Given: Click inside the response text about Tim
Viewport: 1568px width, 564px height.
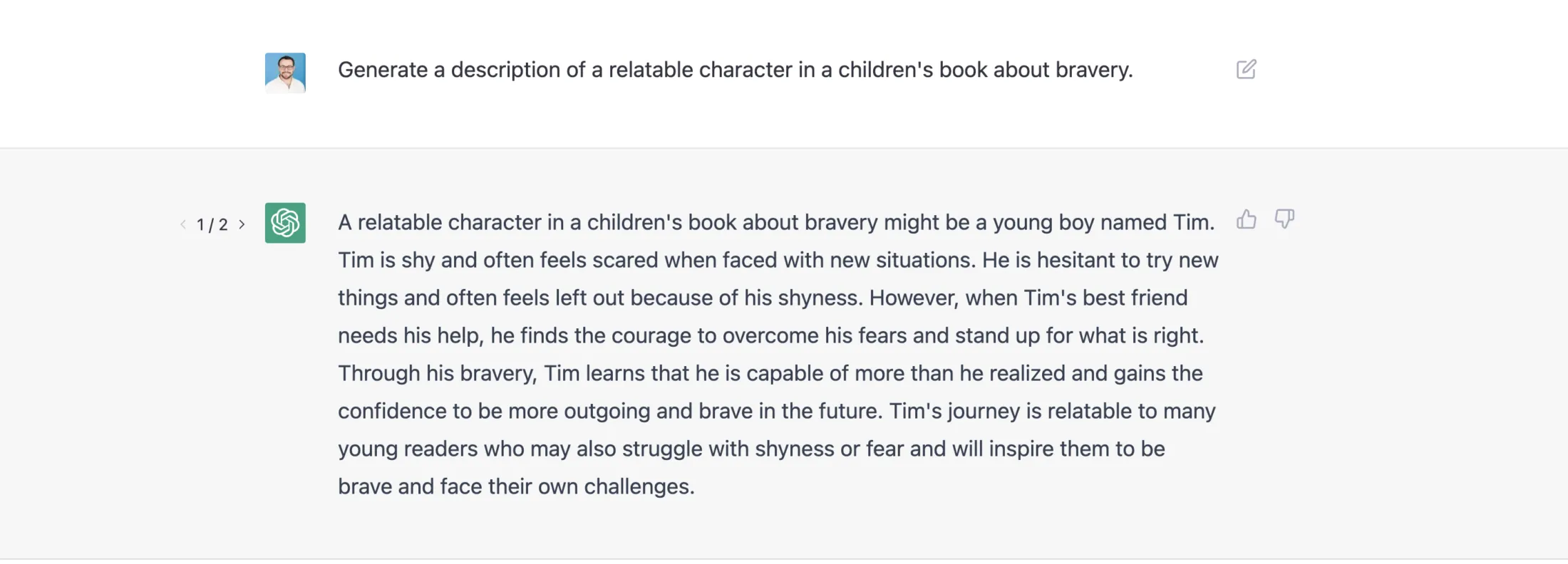Looking at the screenshot, I should (777, 354).
